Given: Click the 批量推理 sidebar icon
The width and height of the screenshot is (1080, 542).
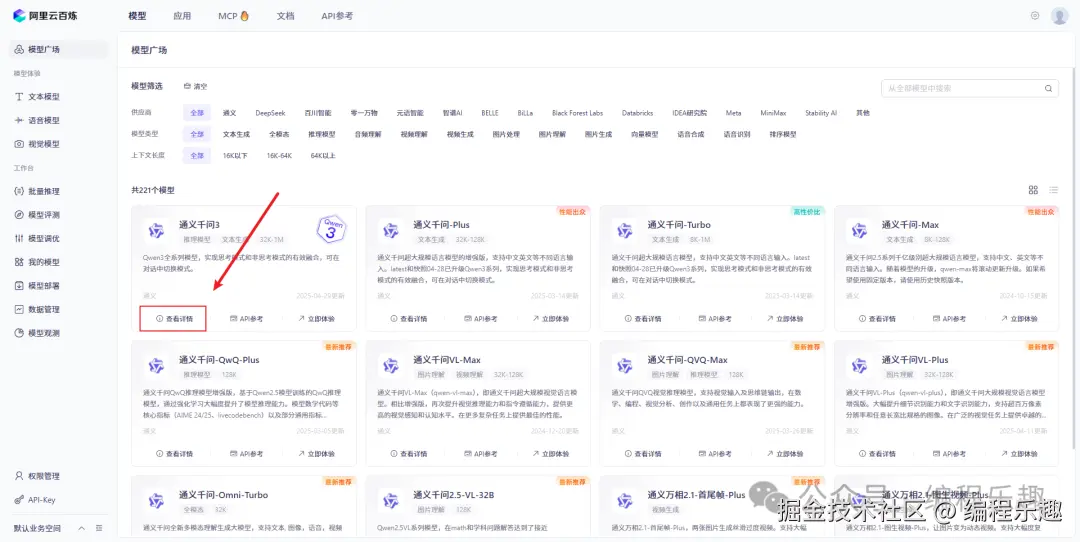Looking at the screenshot, I should (x=19, y=191).
